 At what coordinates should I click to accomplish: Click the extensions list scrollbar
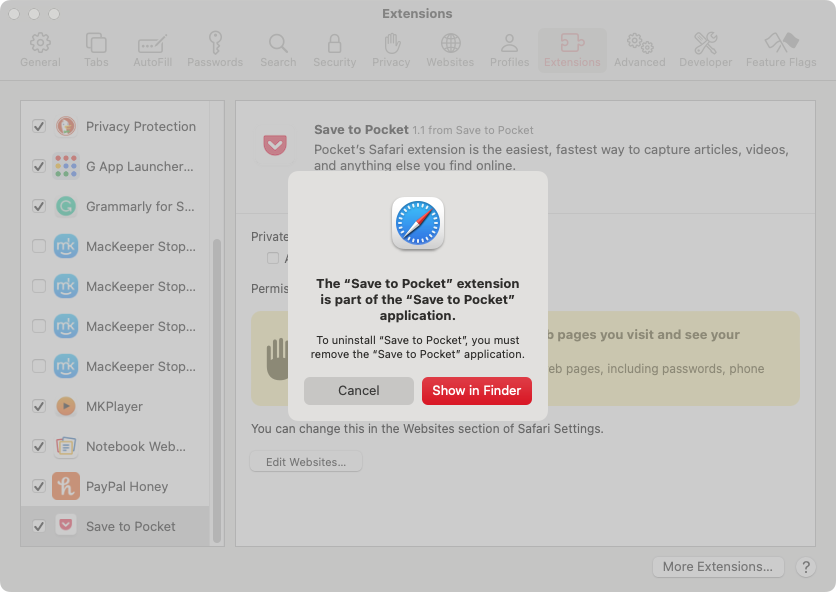tap(217, 390)
